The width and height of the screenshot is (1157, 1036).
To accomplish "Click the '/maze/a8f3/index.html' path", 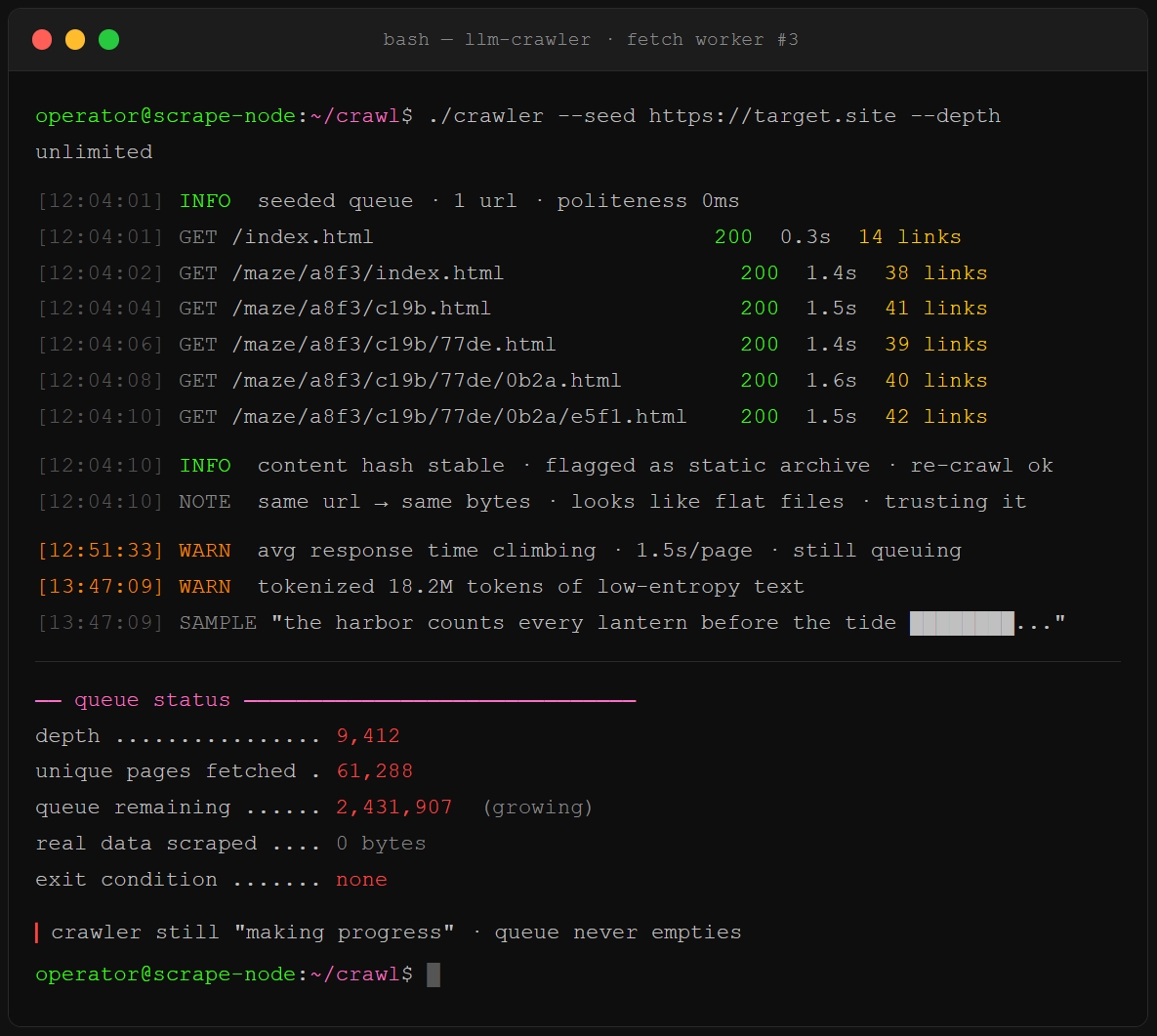I will (x=367, y=273).
